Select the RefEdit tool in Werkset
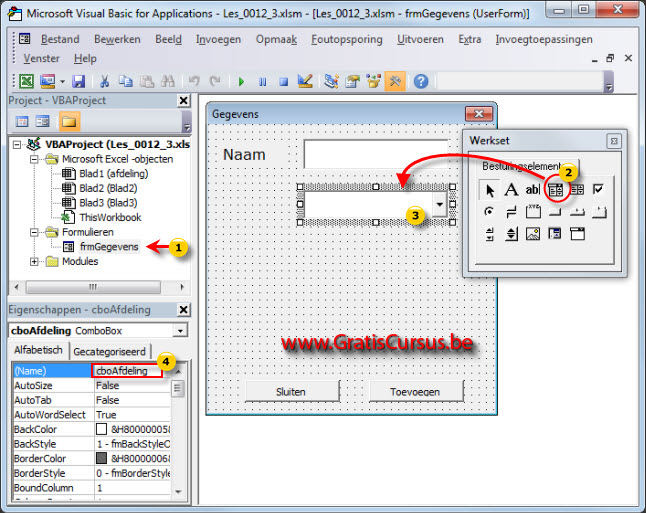Image resolution: width=646 pixels, height=513 pixels. point(555,234)
